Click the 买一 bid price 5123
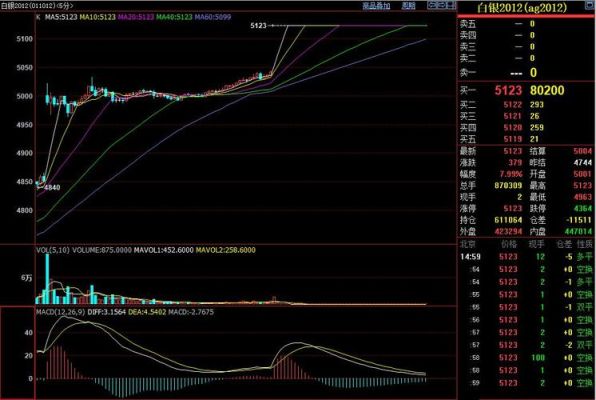 click(x=508, y=90)
